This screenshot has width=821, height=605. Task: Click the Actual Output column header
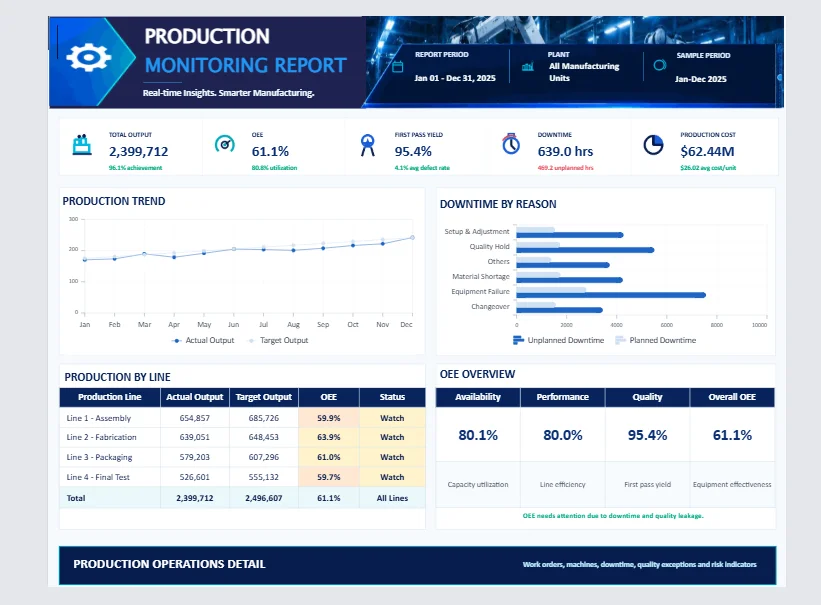(x=194, y=397)
